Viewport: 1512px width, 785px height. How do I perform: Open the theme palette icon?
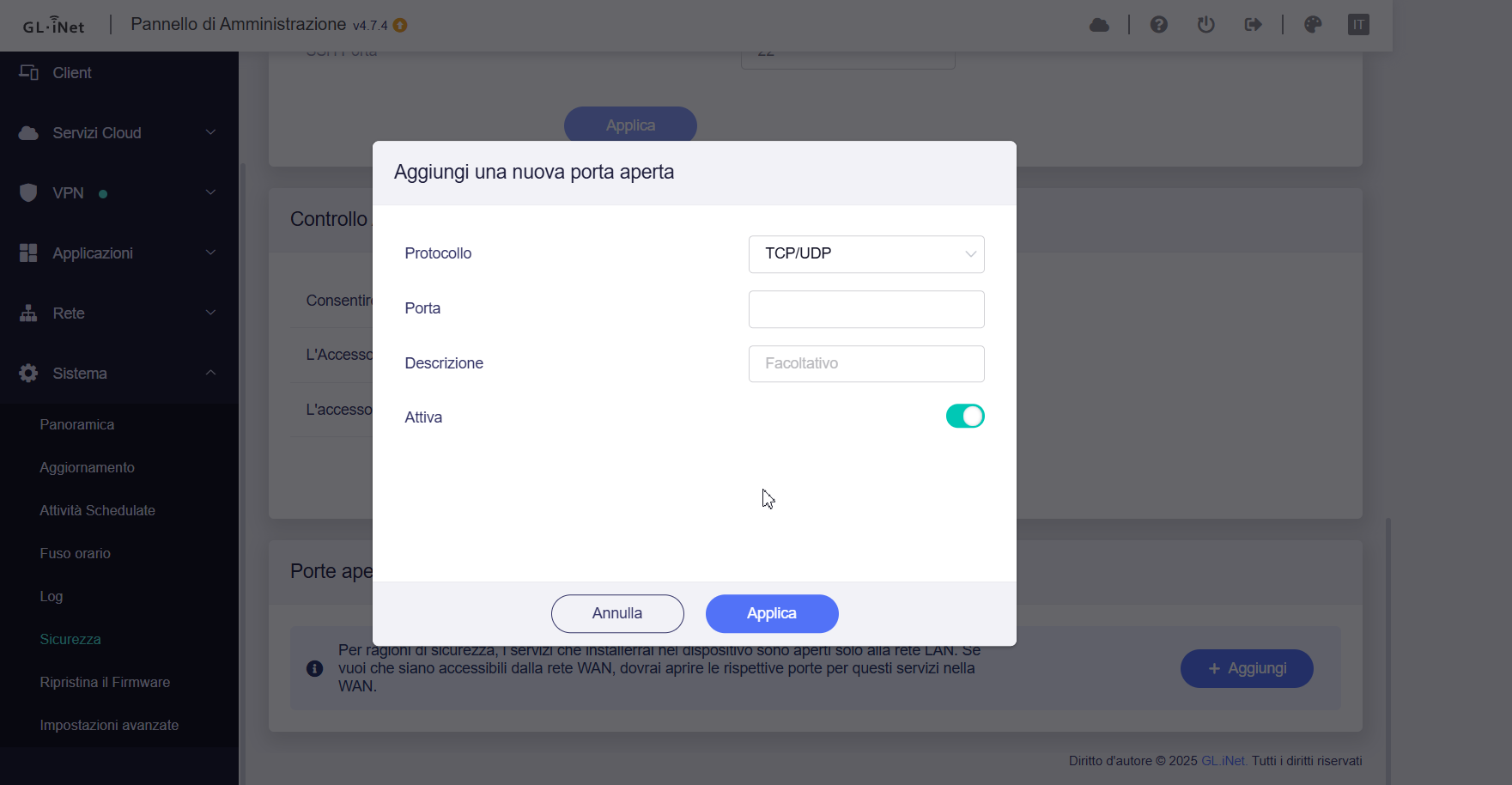(x=1313, y=25)
